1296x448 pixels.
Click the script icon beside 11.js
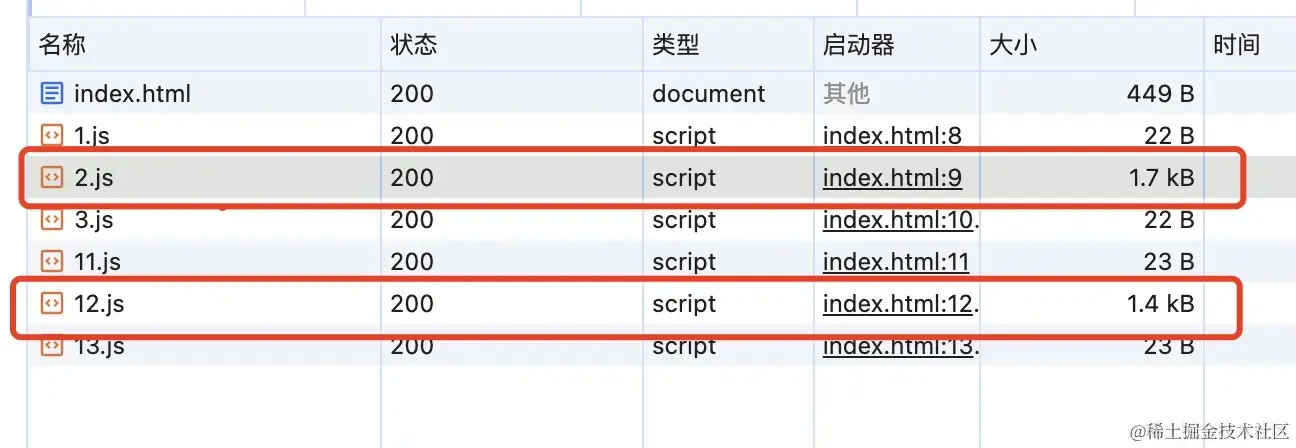[x=51, y=262]
